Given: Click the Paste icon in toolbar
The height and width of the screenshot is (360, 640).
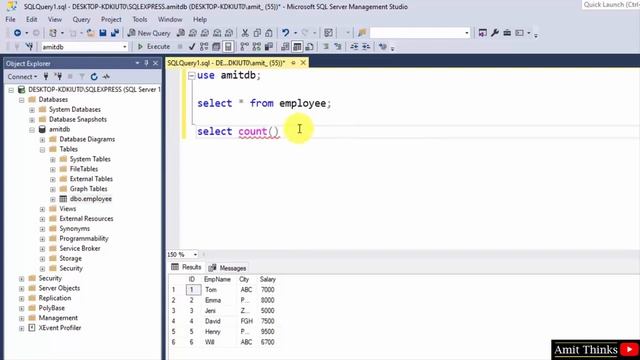Looking at the screenshot, I should (269, 33).
